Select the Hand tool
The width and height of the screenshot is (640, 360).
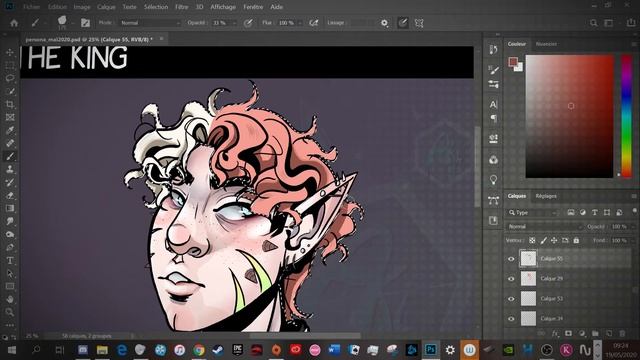pyautogui.click(x=10, y=299)
